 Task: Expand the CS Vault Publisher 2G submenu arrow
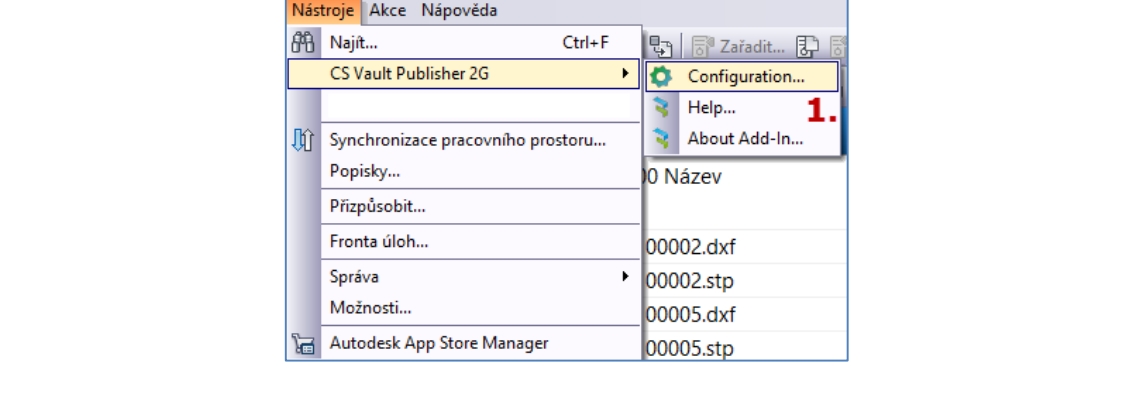(x=626, y=73)
